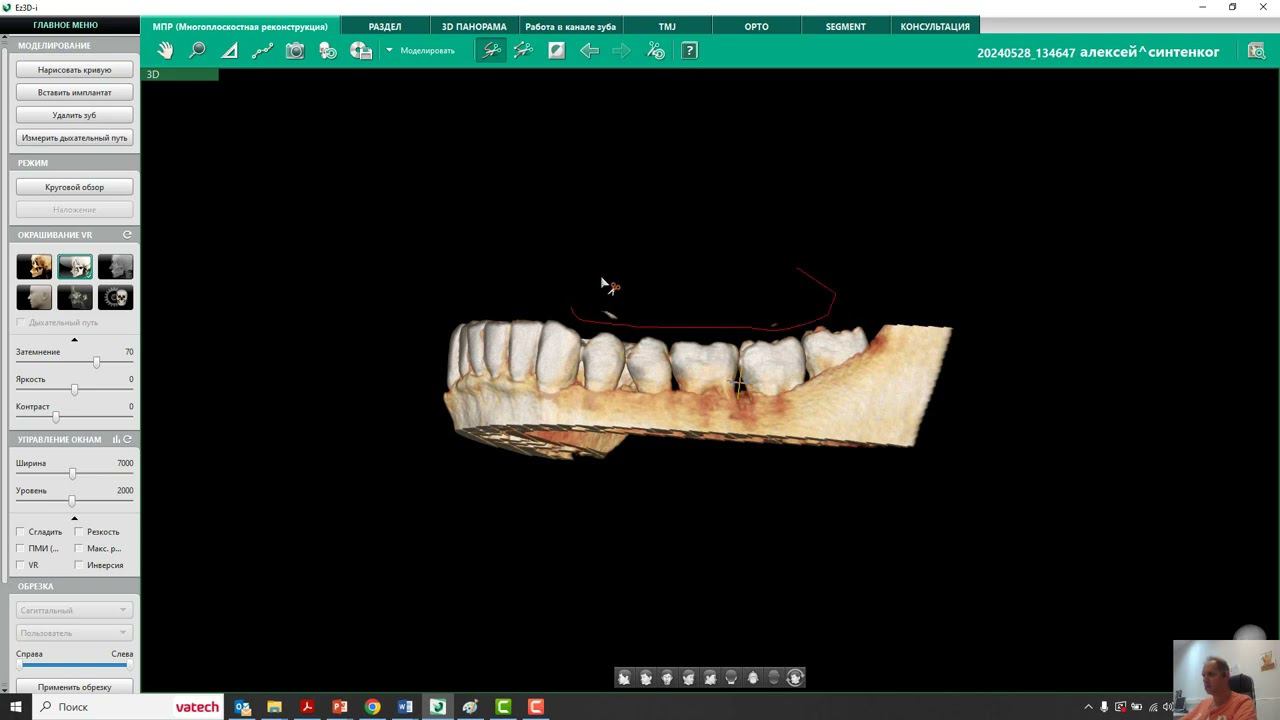The image size is (1280, 720).
Task: Click the rotating head auto-rotate icon
Action: (x=795, y=677)
